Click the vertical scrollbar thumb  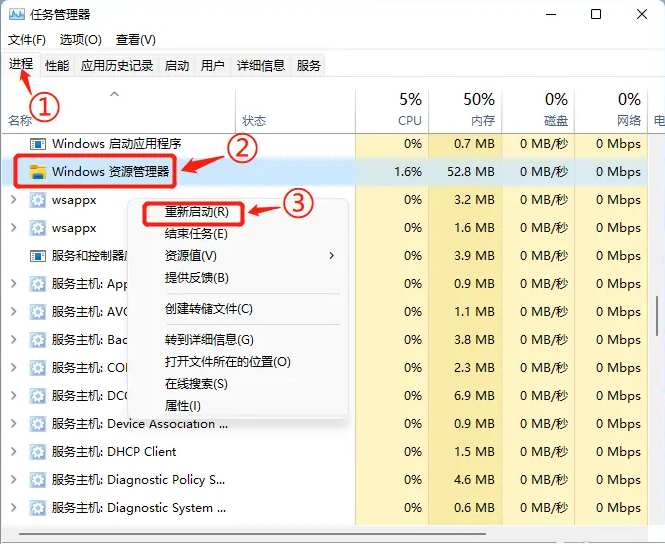click(657, 316)
